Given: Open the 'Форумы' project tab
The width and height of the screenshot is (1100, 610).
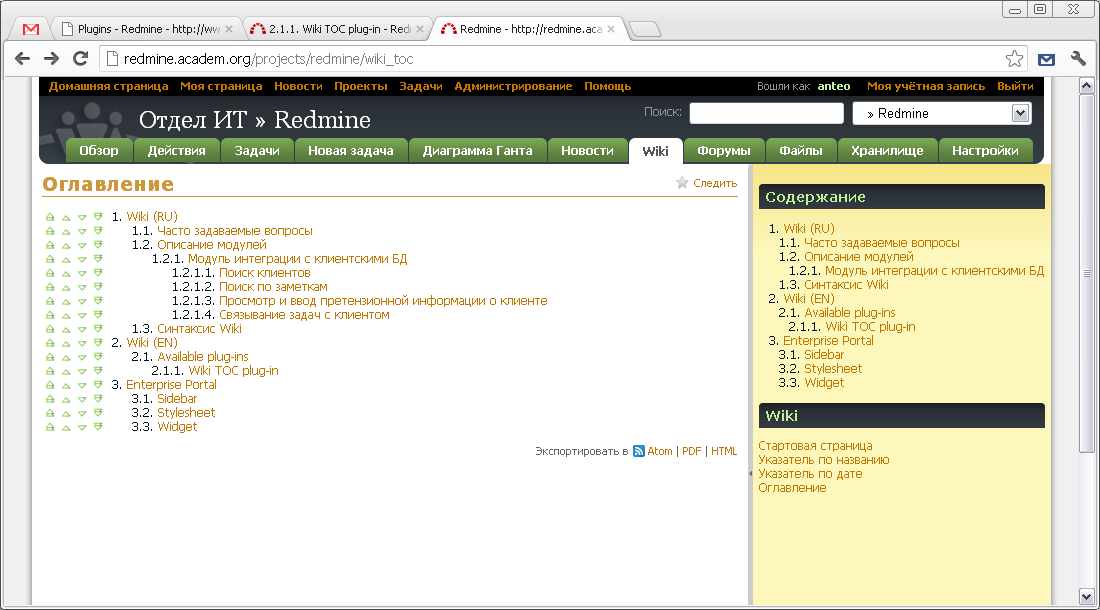Looking at the screenshot, I should 724,151.
